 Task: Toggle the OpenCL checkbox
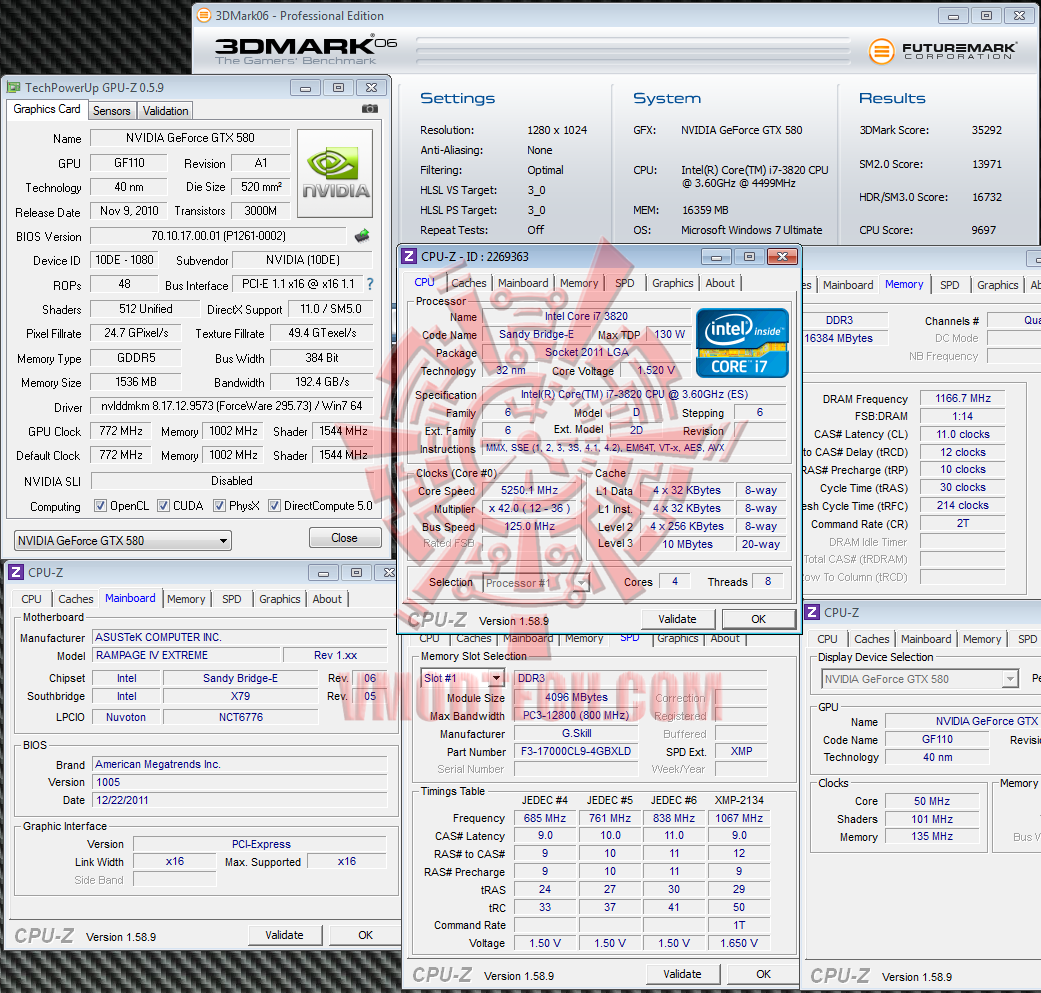(x=100, y=506)
